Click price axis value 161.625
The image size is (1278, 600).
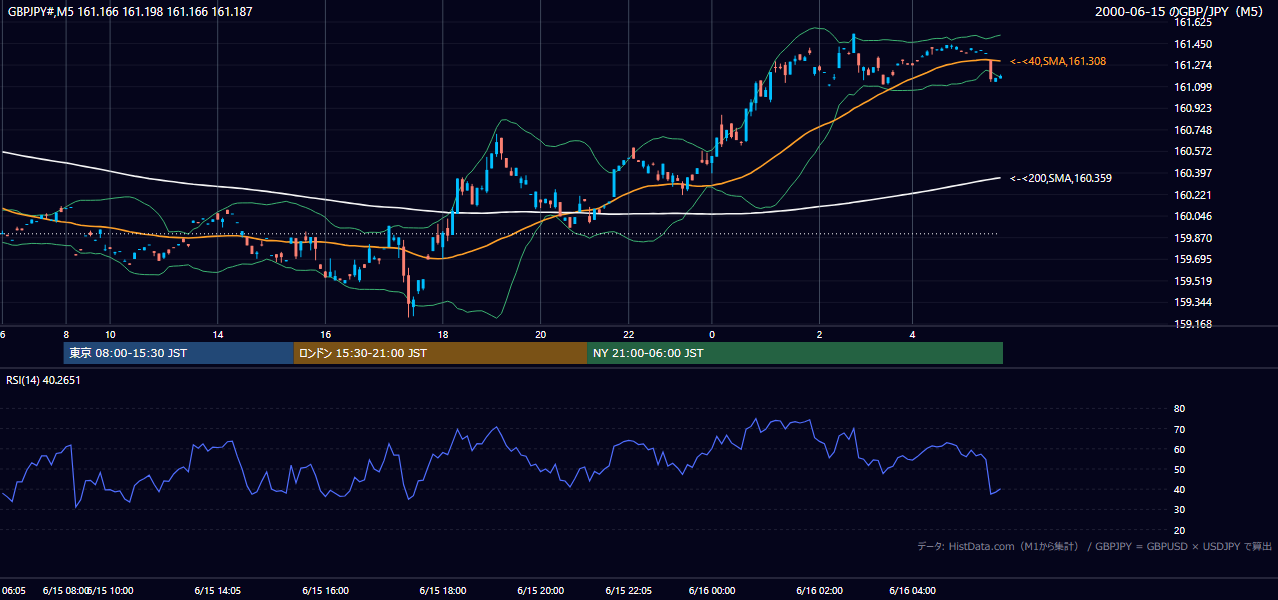(x=1193, y=22)
